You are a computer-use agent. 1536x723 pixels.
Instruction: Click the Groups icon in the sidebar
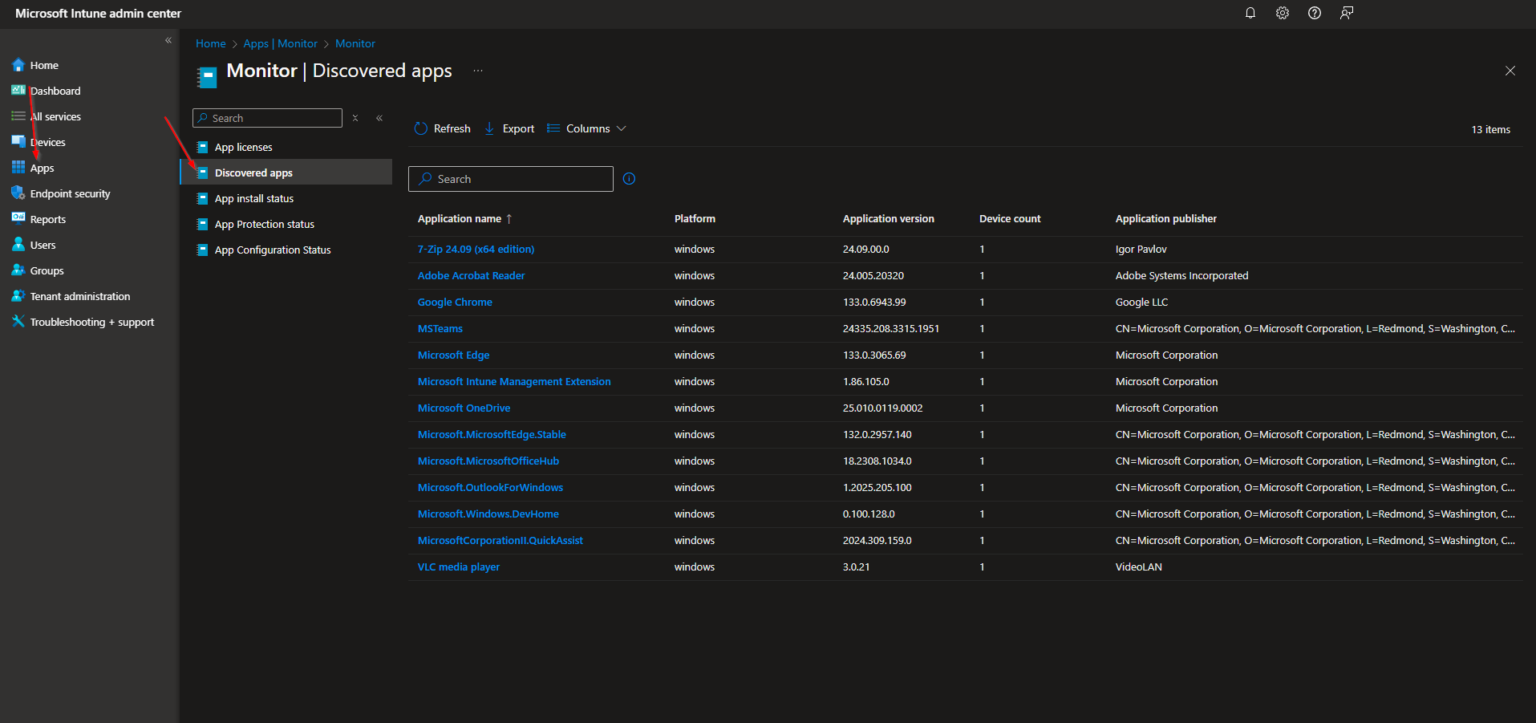(18, 270)
